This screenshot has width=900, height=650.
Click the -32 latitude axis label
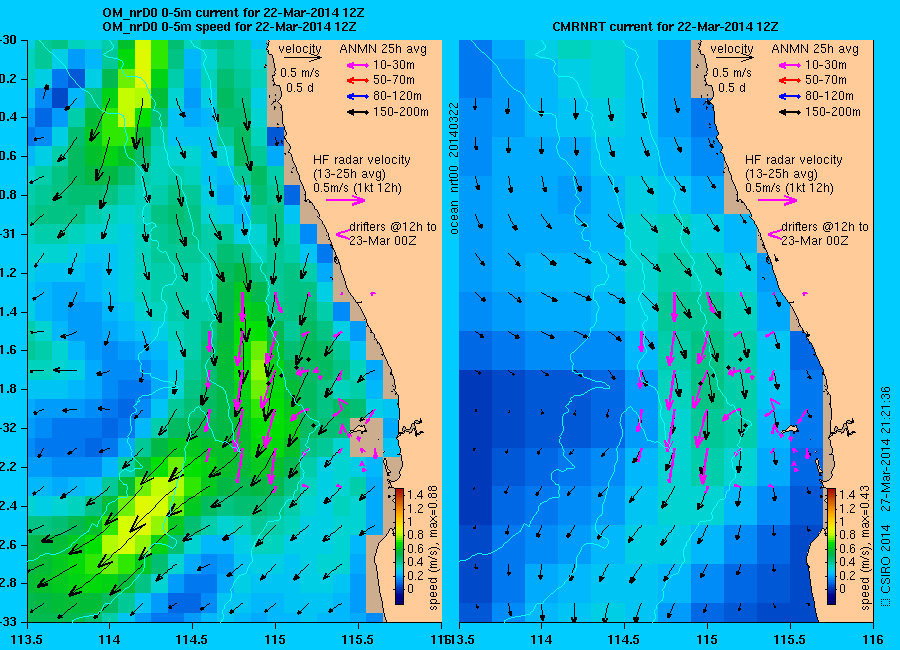click(8, 428)
